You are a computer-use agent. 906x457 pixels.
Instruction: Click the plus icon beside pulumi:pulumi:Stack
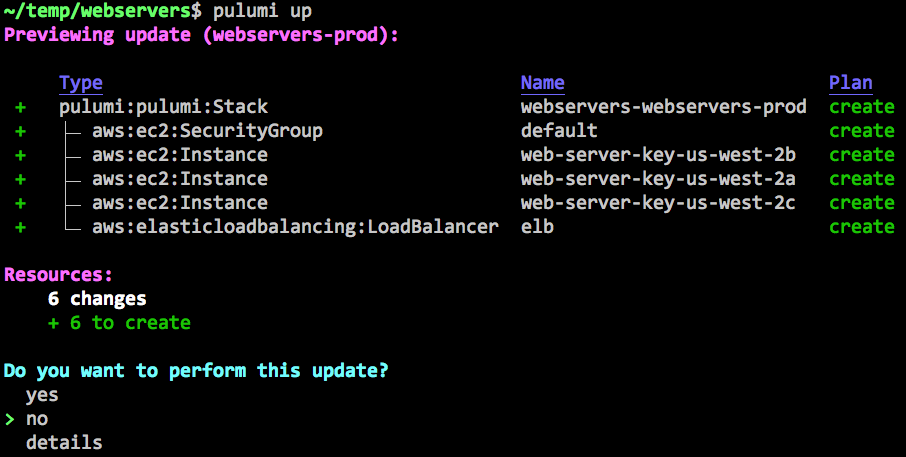click(20, 107)
